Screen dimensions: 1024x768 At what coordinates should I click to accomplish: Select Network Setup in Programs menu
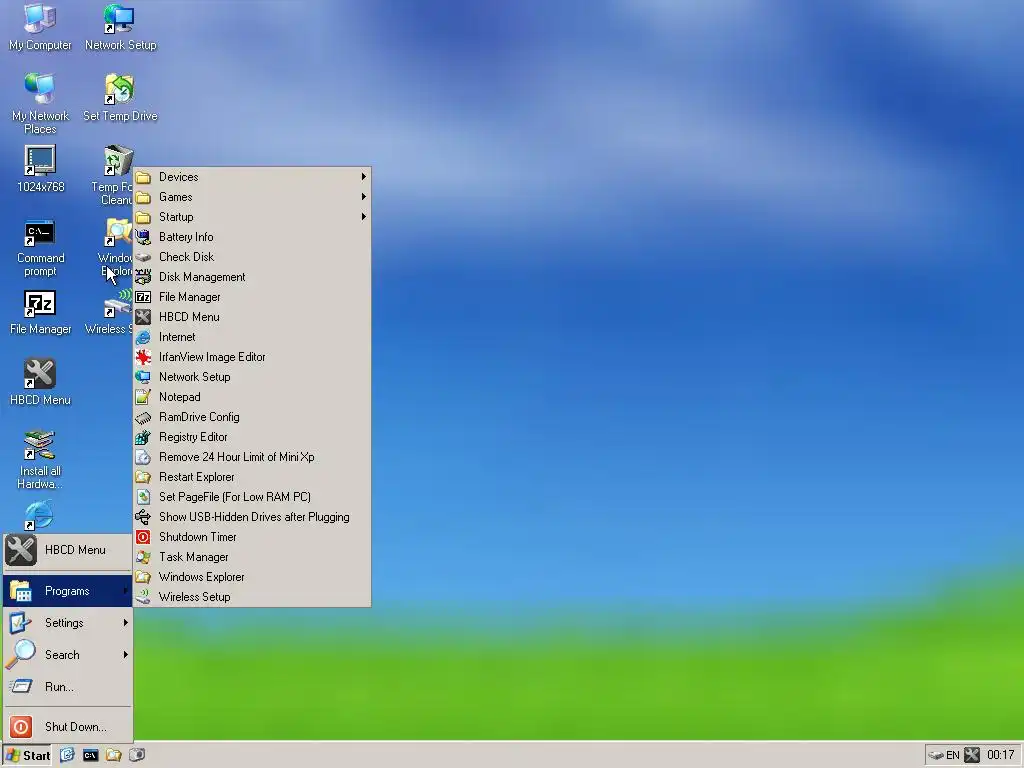click(x=252, y=377)
